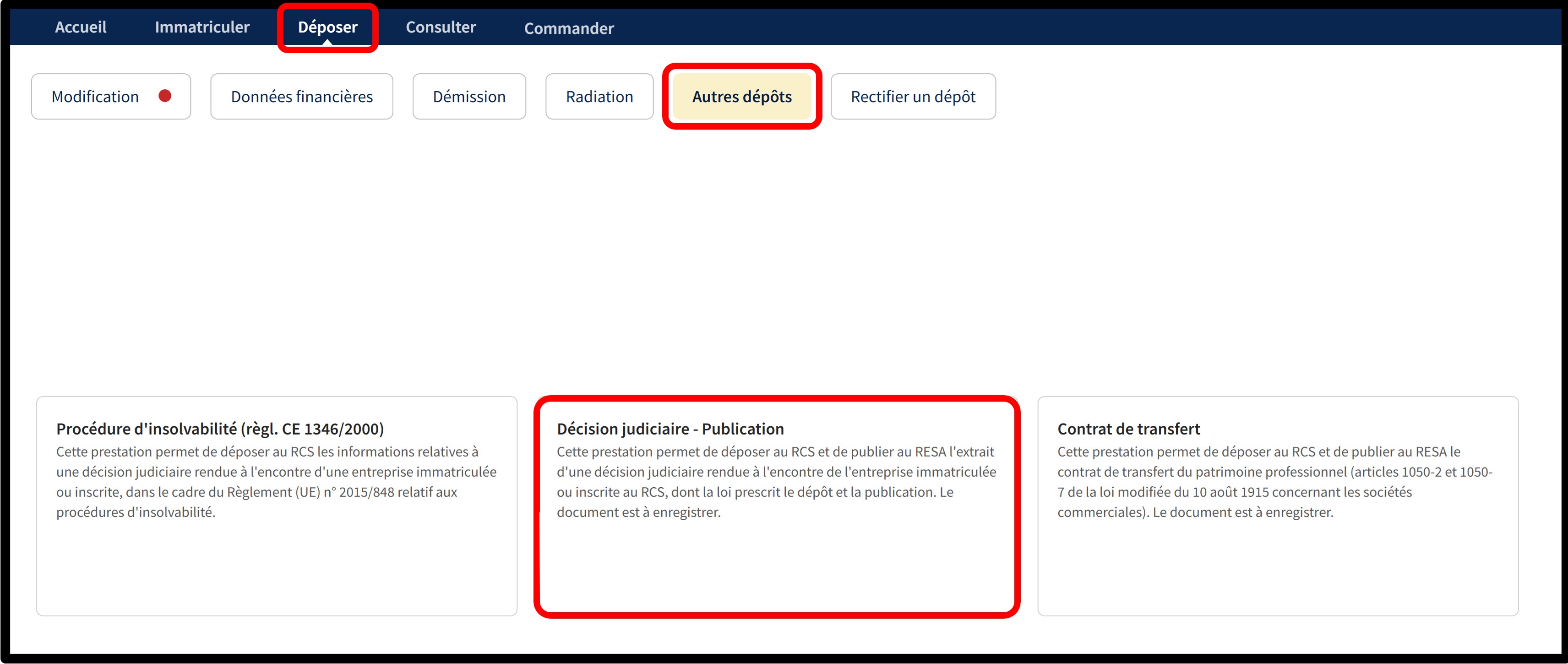
Task: Select the highlighted Autres dépôts tab
Action: 741,97
